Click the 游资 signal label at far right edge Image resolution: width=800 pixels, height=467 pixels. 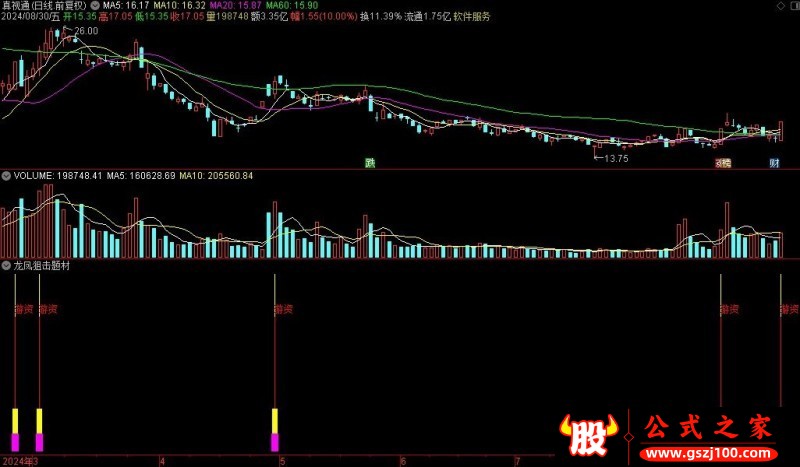790,309
